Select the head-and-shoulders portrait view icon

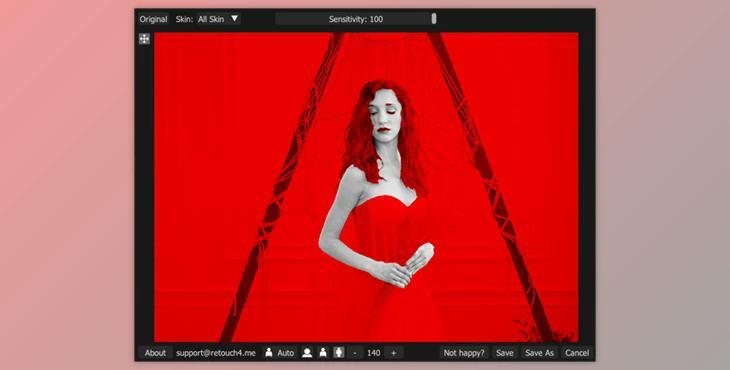[307, 353]
